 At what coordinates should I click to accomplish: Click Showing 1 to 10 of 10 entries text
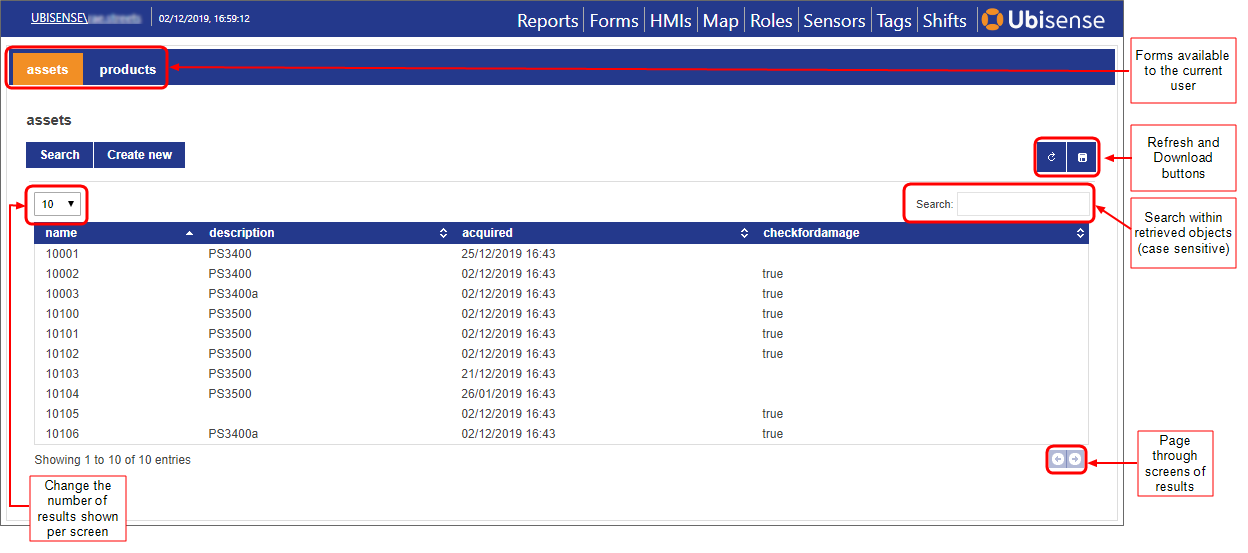[112, 460]
